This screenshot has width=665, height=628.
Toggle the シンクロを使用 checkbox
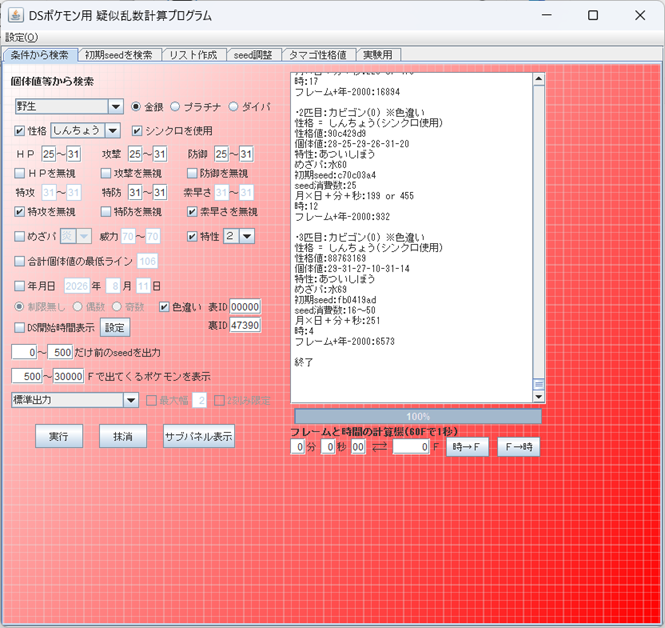136,131
